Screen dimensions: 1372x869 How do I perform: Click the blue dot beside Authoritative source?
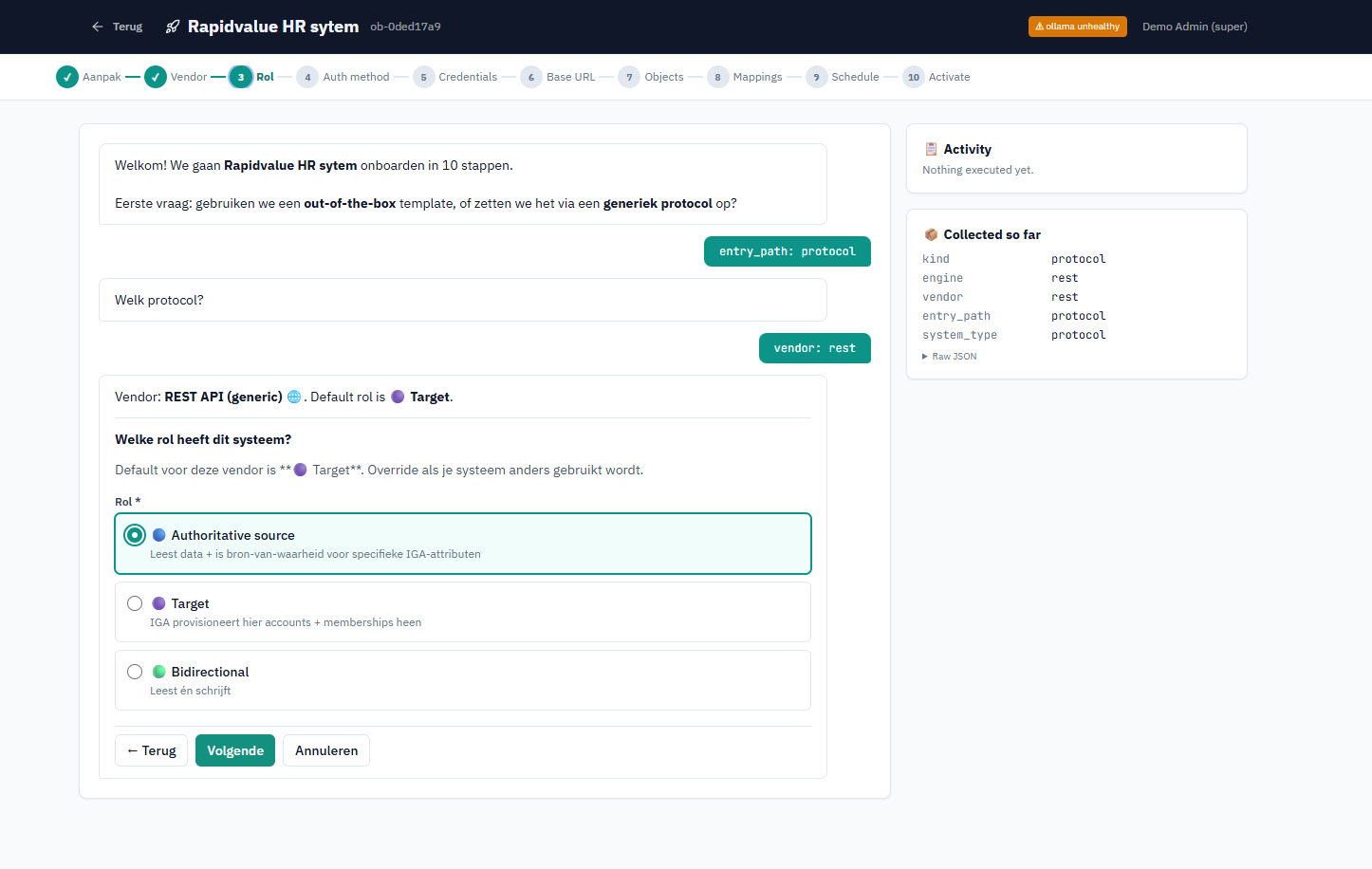[x=159, y=535]
